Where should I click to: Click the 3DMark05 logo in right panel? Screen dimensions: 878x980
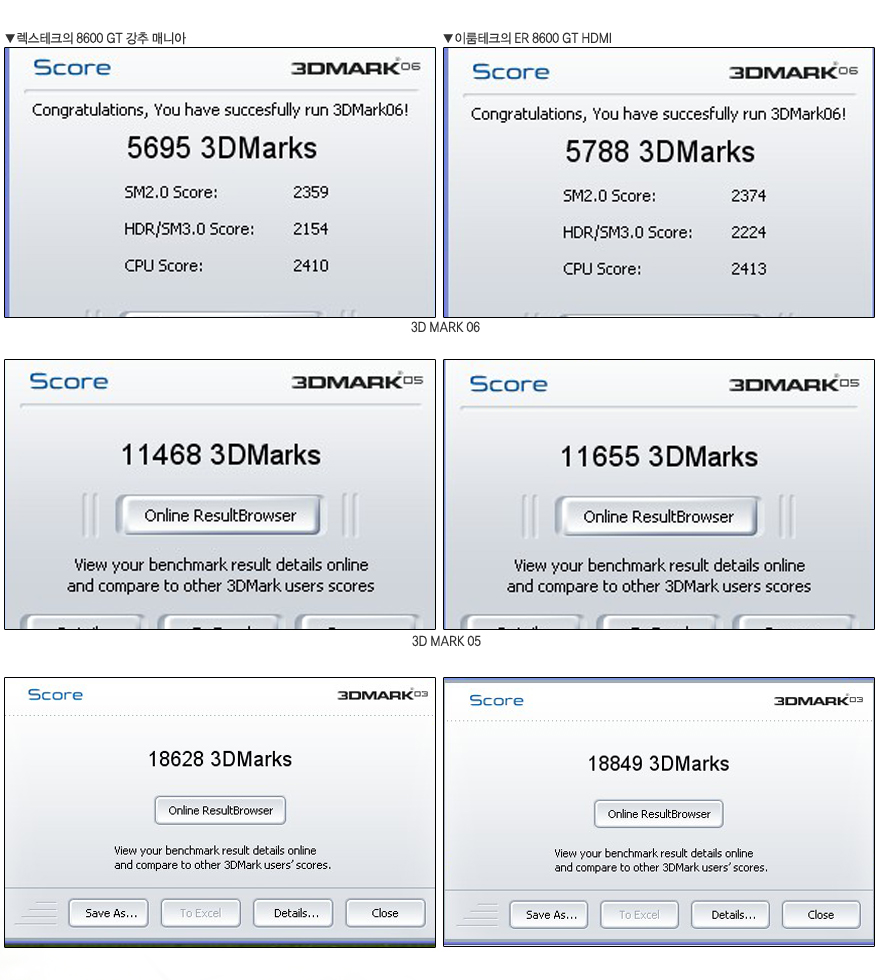coord(794,383)
